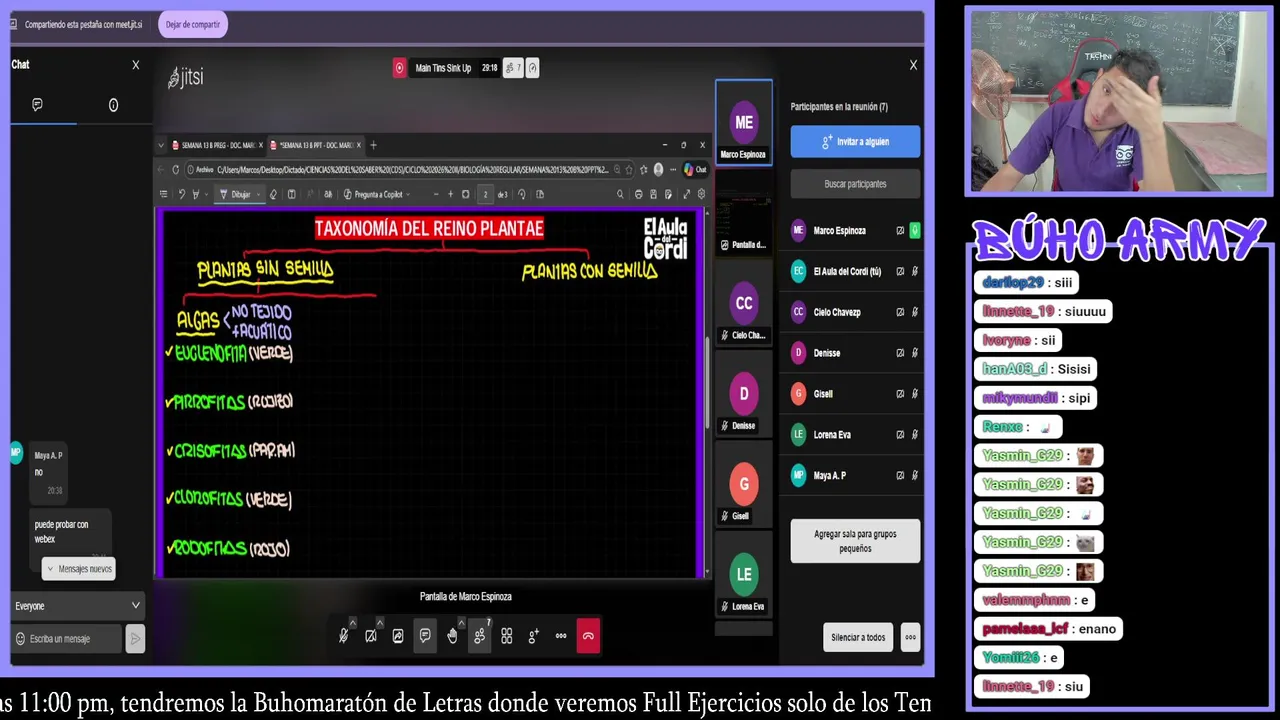Screen dimensions: 1280x720
Task: Reload the shared browser page
Action: 175,169
